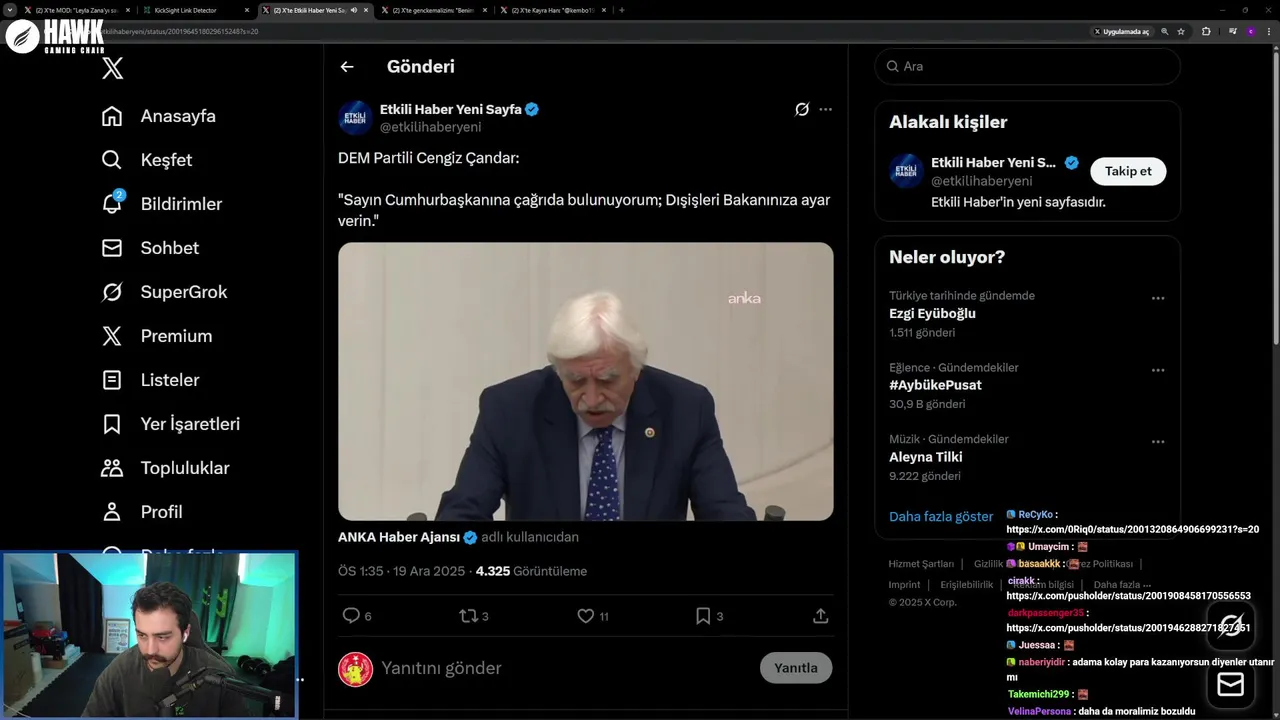
Task: Click @etkilihaberyeni handle on the post
Action: pos(430,127)
